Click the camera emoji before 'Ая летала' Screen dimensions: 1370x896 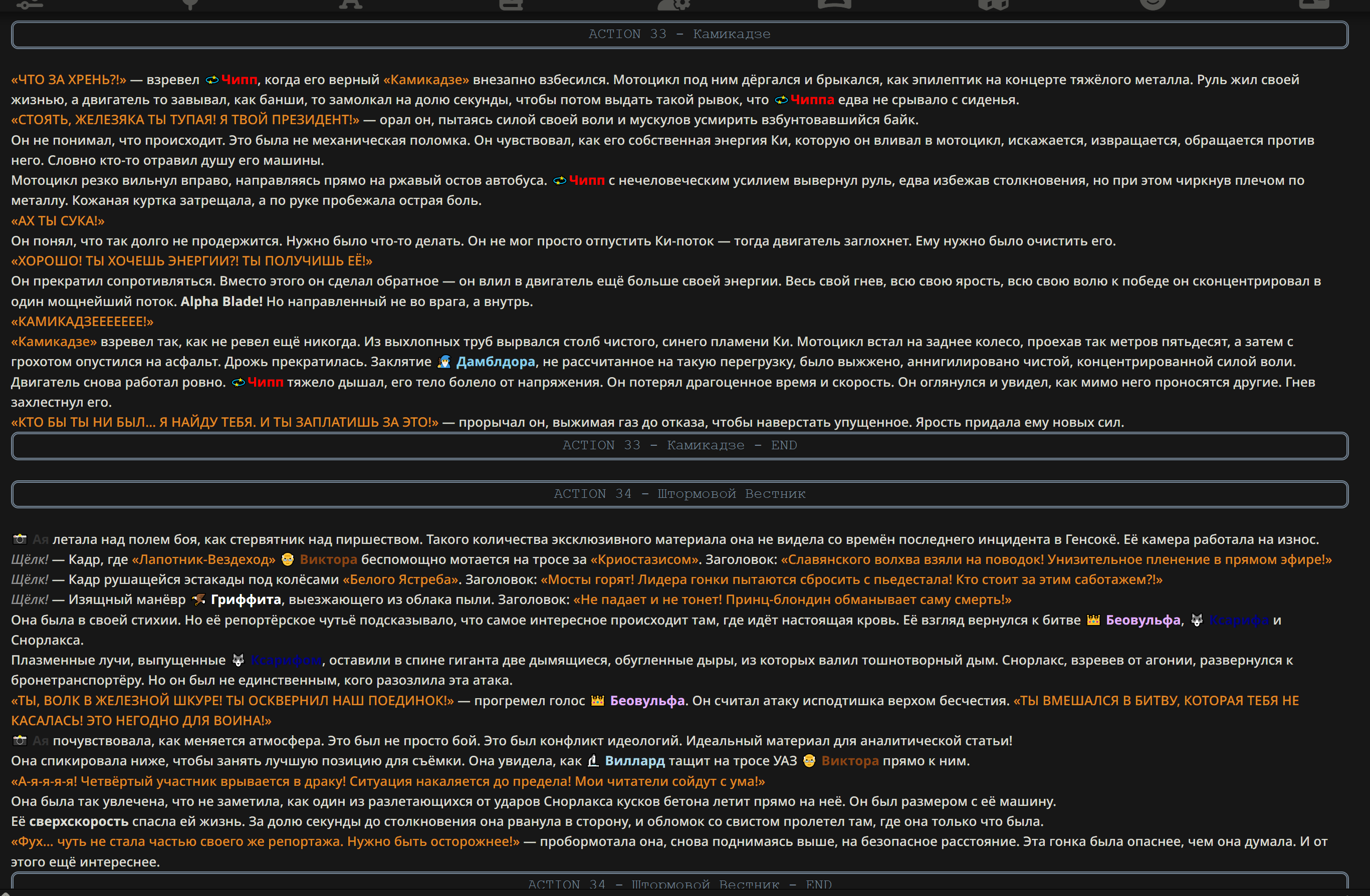[x=20, y=540]
